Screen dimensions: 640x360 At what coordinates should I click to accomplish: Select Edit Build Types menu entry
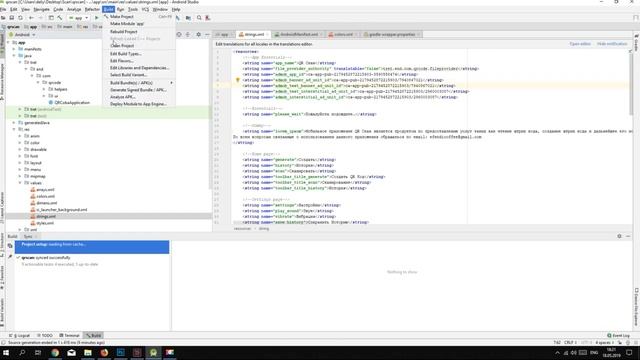tap(139, 54)
